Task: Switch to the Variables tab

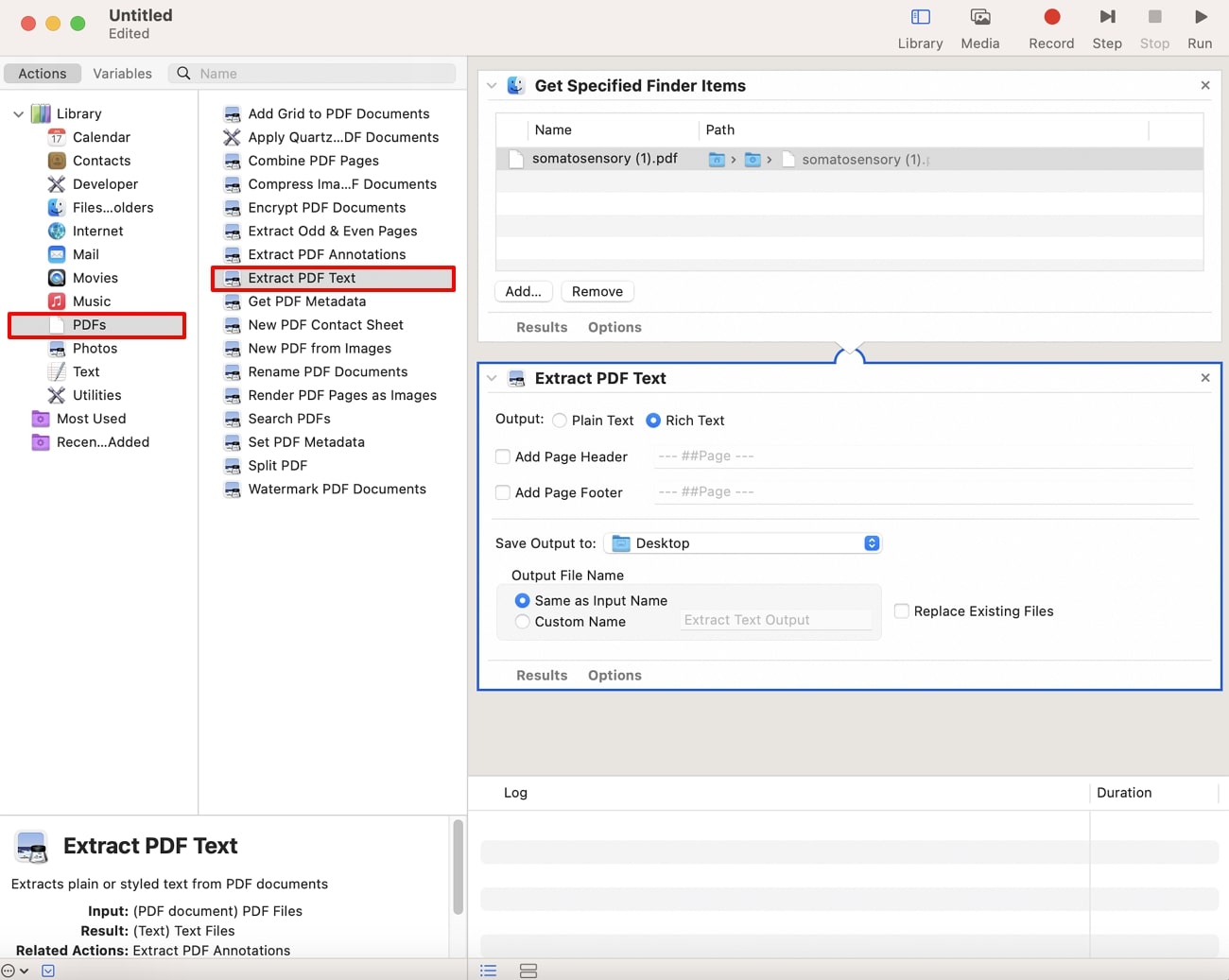Action: click(x=122, y=74)
